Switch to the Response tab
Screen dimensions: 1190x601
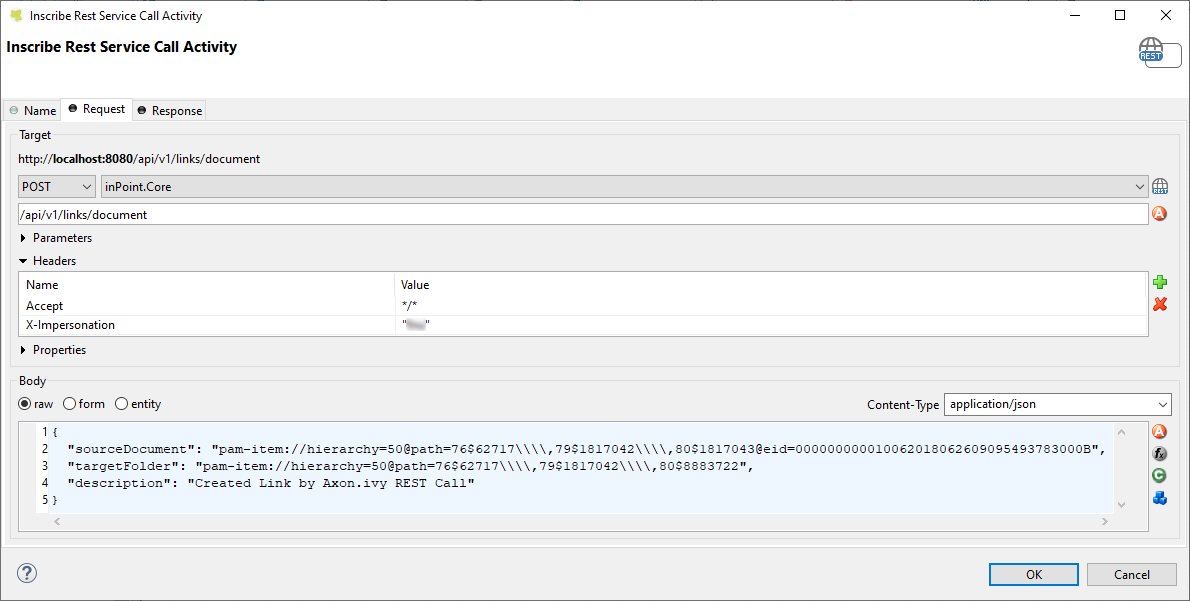pos(169,110)
